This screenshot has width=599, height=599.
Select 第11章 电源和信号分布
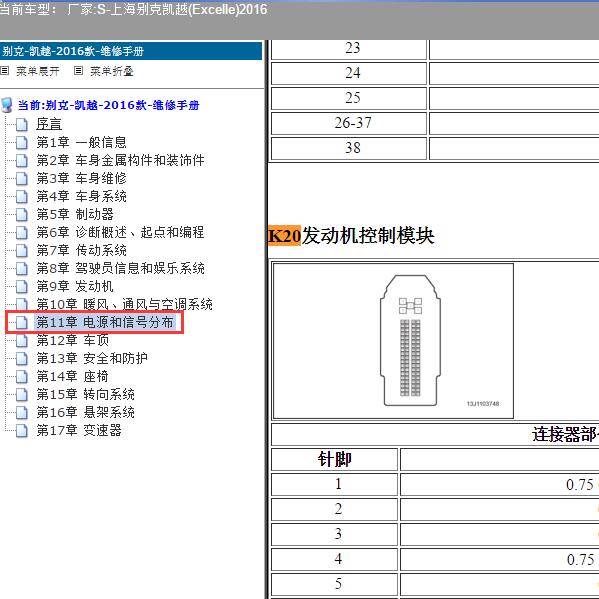tap(105, 322)
